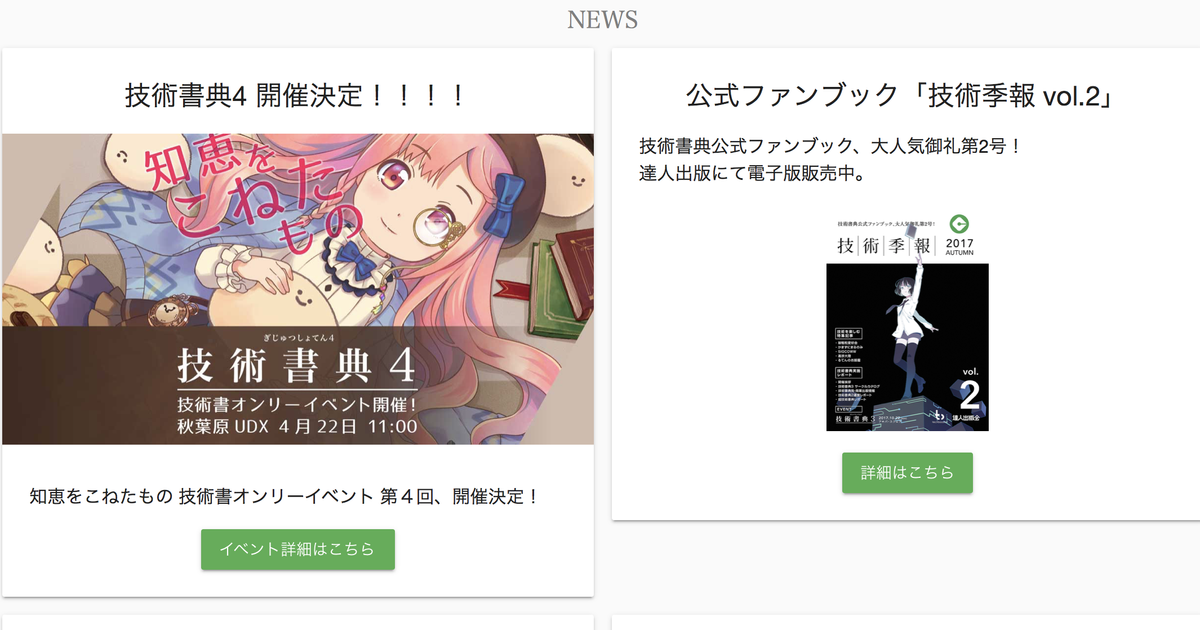Click the green イベント詳細はこちら button
The width and height of the screenshot is (1200, 630).
298,549
